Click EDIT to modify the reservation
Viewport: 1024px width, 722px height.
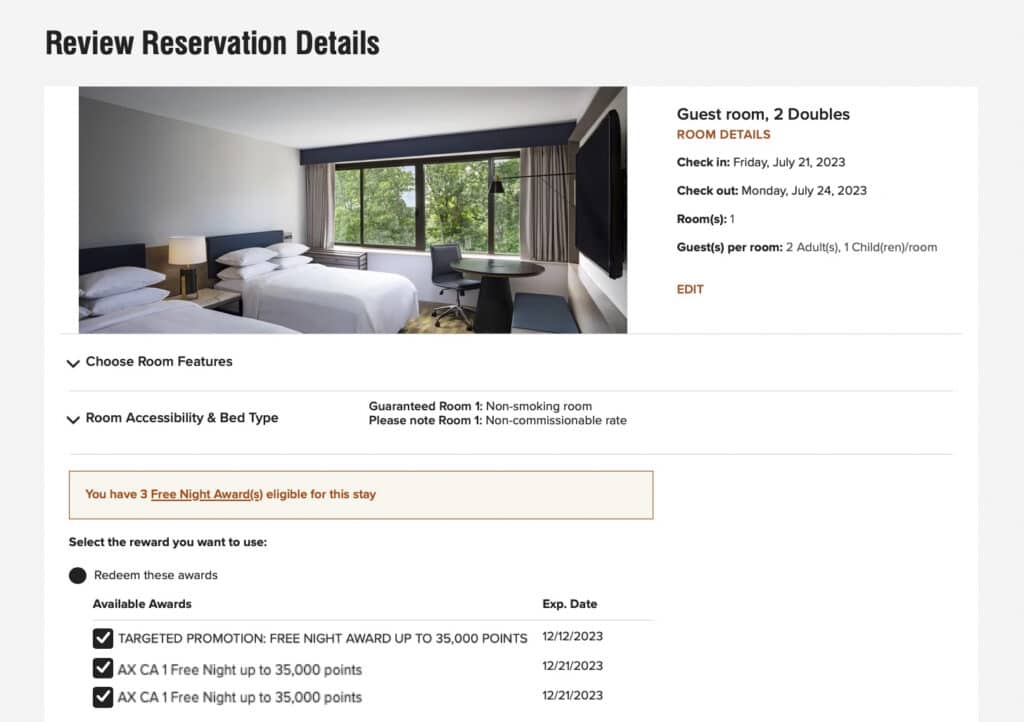click(690, 289)
